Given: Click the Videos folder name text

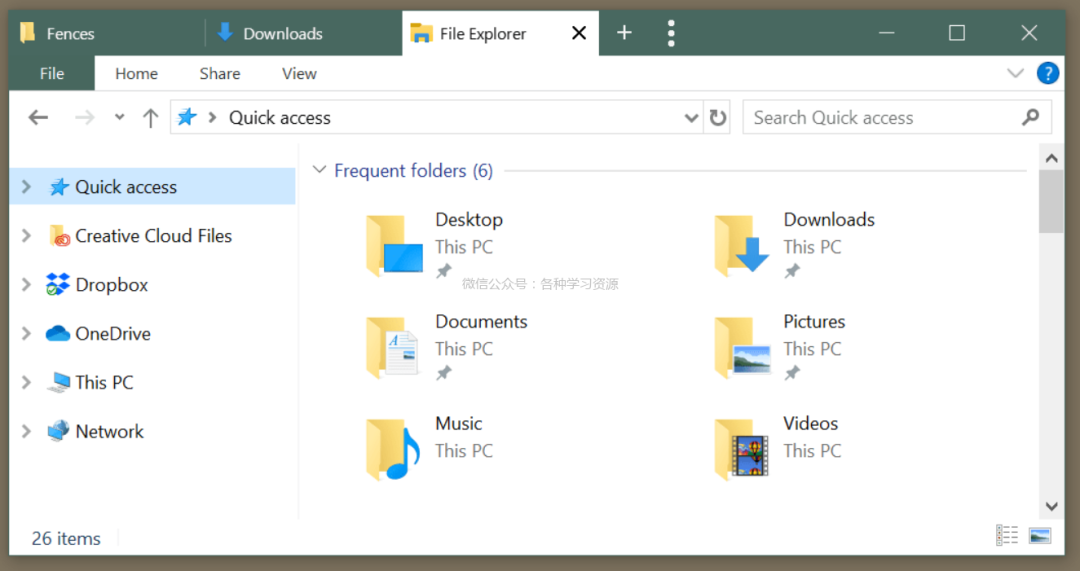Looking at the screenshot, I should point(811,424).
